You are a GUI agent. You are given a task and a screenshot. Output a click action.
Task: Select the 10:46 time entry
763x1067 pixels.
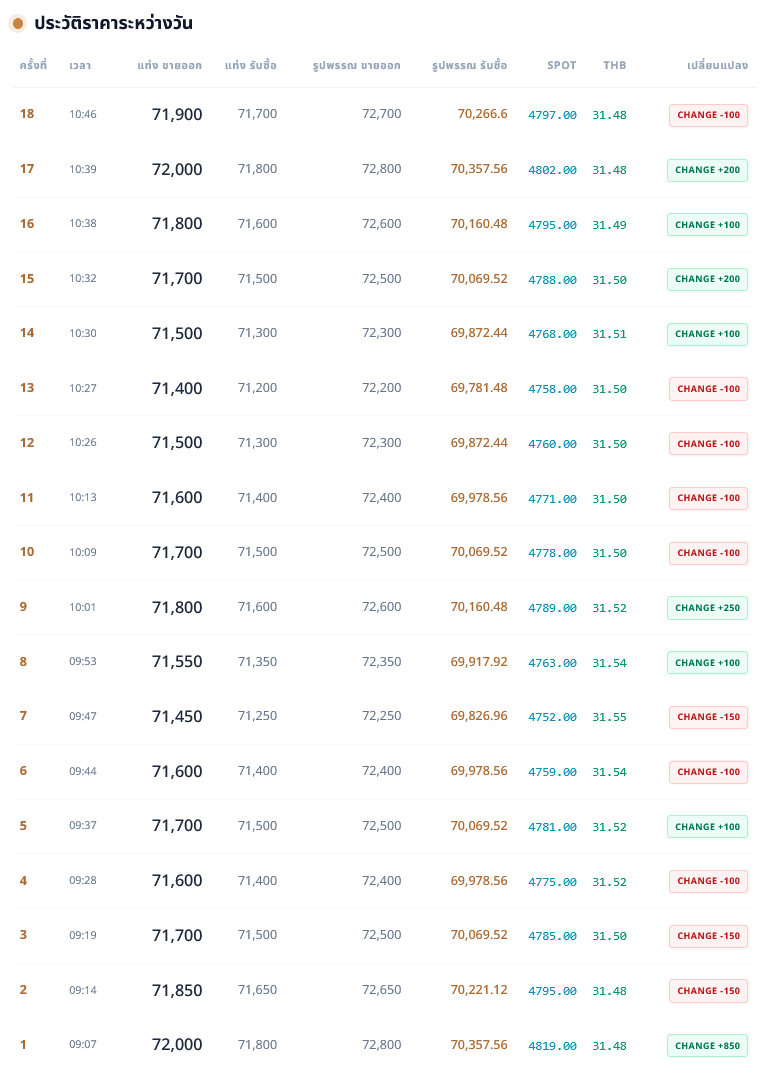83,115
